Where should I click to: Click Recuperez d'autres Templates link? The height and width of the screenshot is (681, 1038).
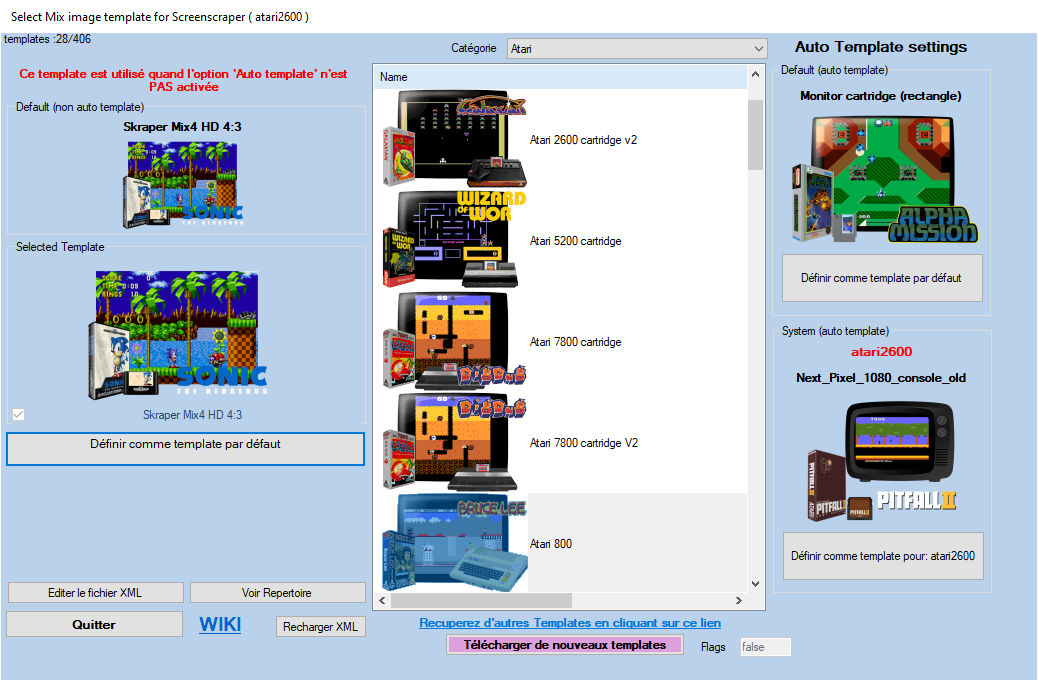point(570,623)
